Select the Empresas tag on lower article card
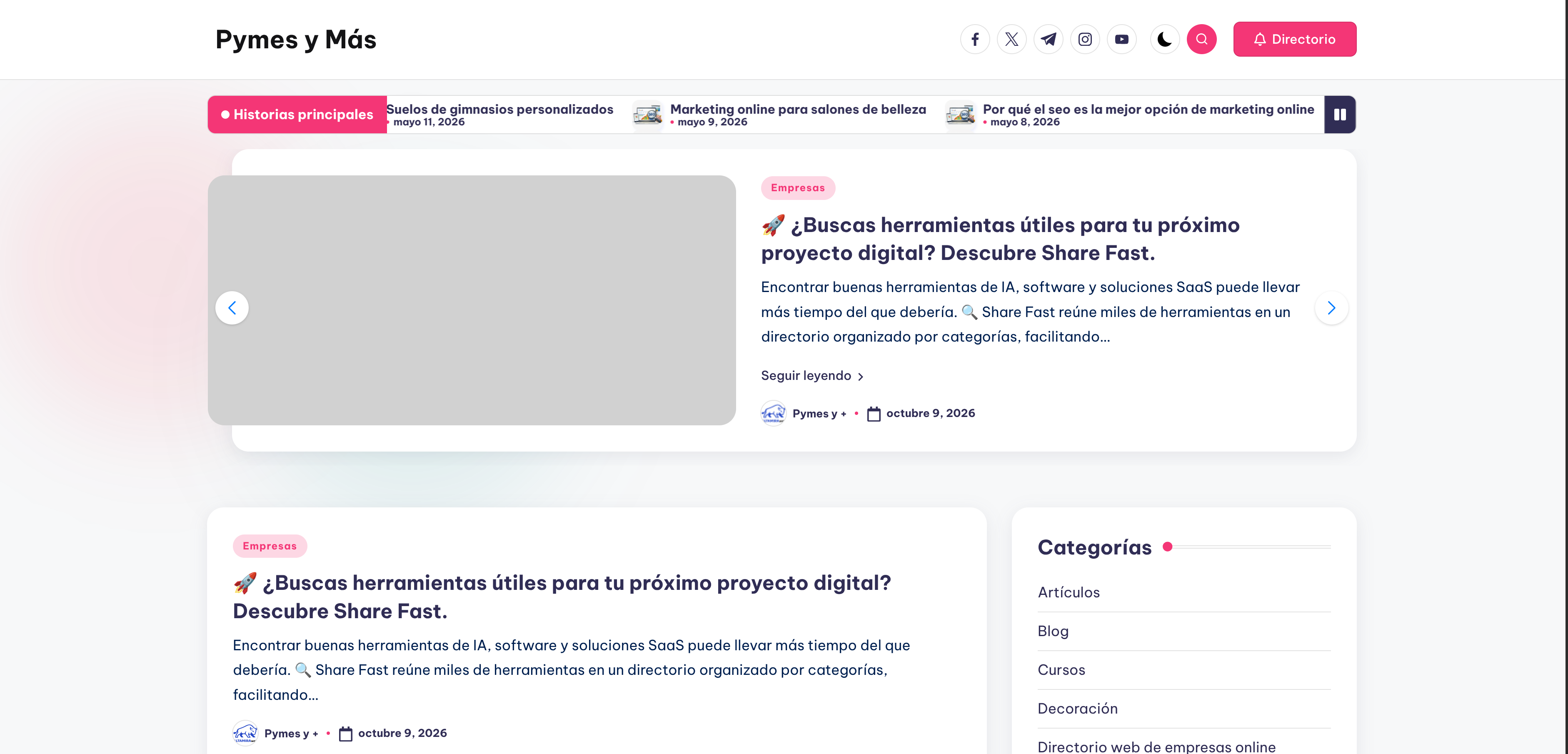1568x754 pixels. tap(270, 546)
